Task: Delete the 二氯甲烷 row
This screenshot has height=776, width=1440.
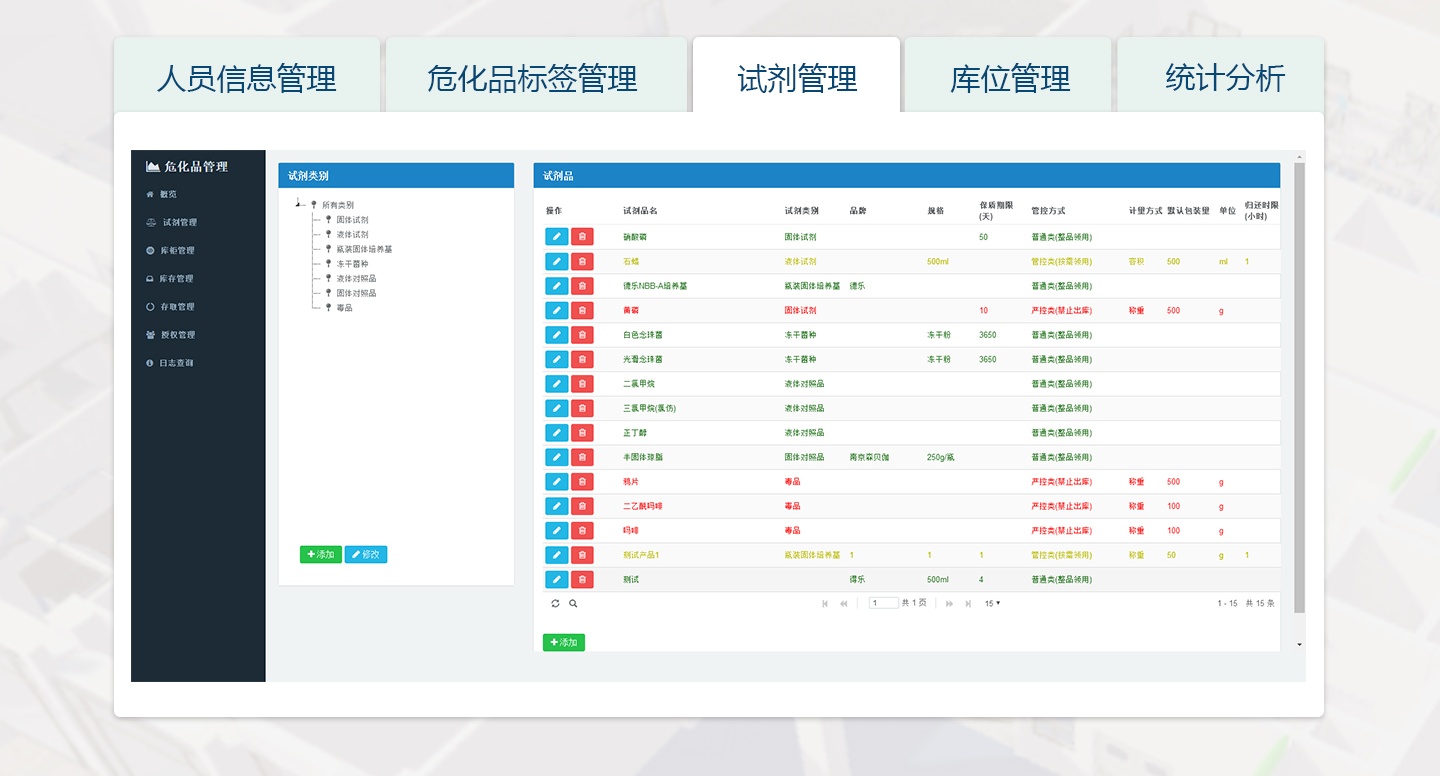Action: coord(582,384)
